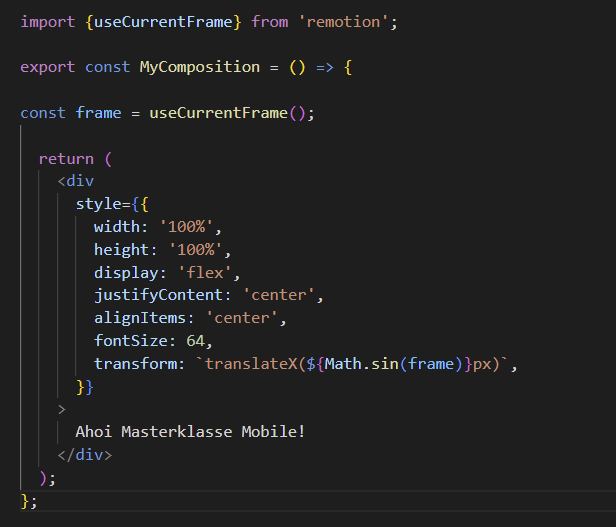The image size is (616, 527).
Task: Click 'center' value on justifyContent line
Action: click(x=279, y=295)
